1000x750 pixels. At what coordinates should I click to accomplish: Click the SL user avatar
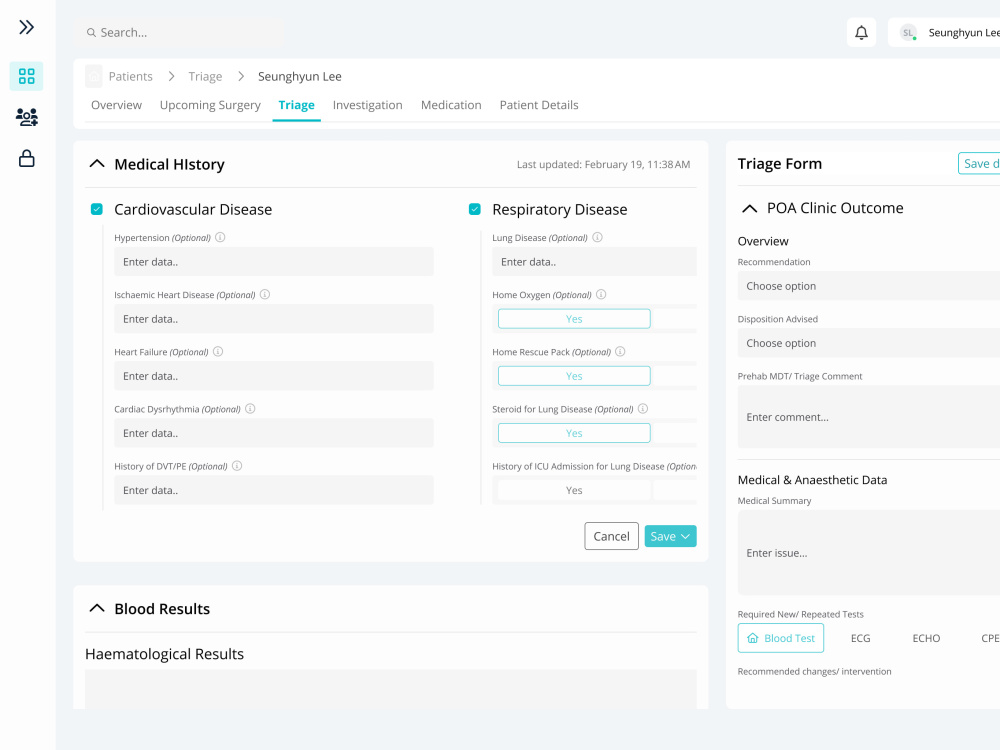908,33
